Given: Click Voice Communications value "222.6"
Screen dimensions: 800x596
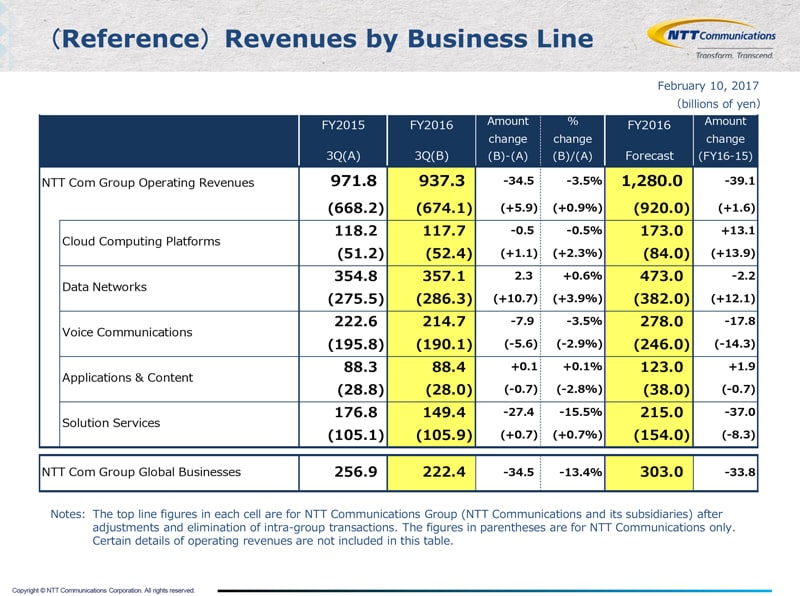Looking at the screenshot, I should (356, 321).
